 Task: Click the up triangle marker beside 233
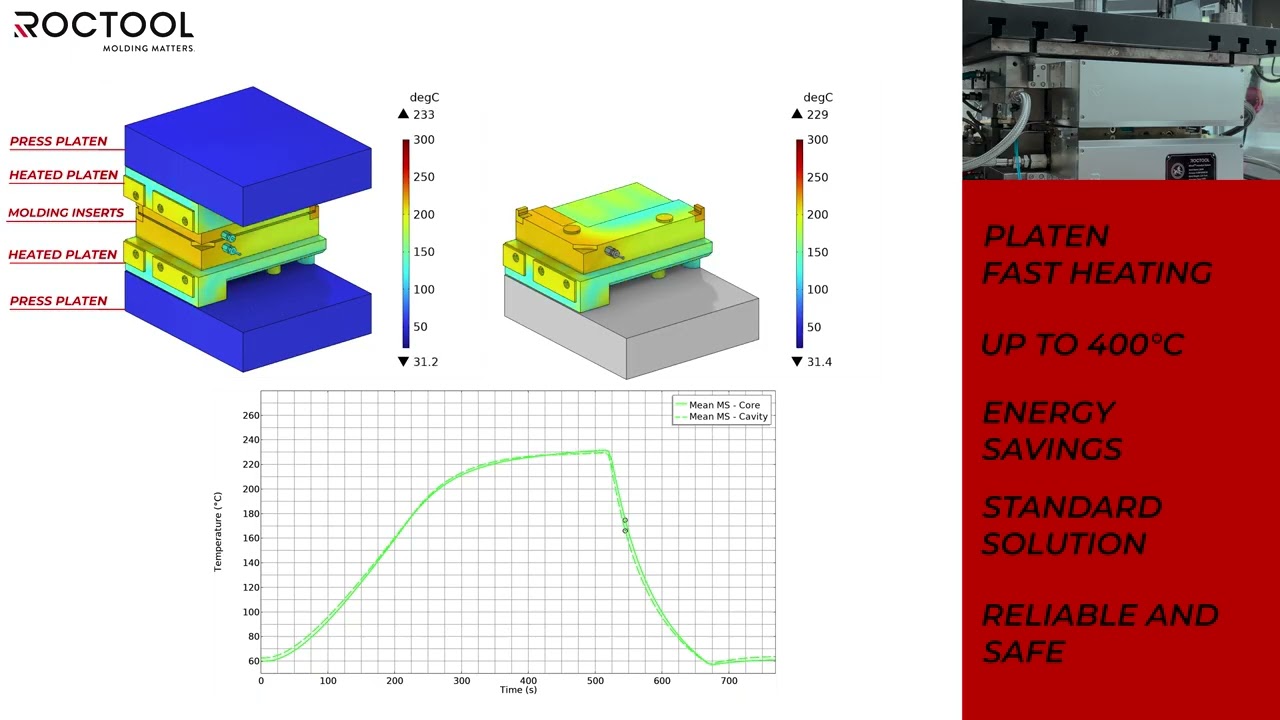pyautogui.click(x=404, y=115)
